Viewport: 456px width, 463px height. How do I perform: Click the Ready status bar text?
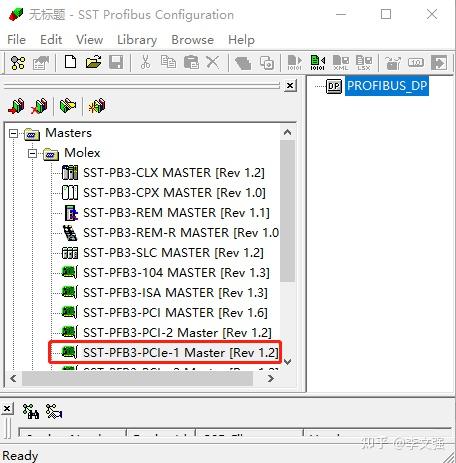(x=20, y=456)
